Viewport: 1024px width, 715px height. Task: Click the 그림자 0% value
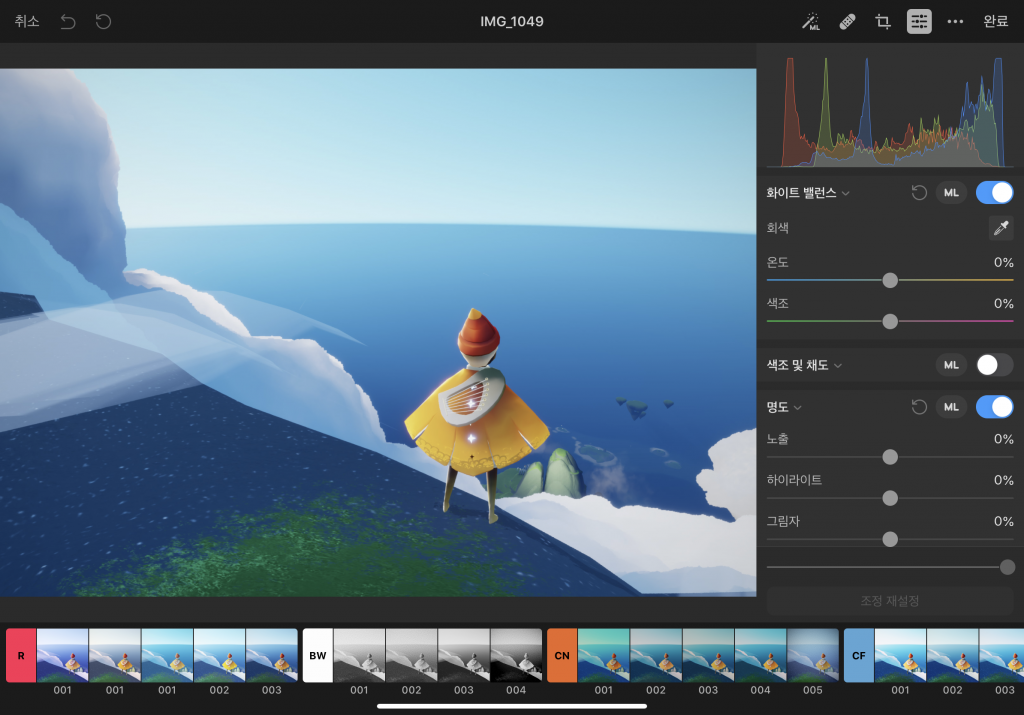1004,522
